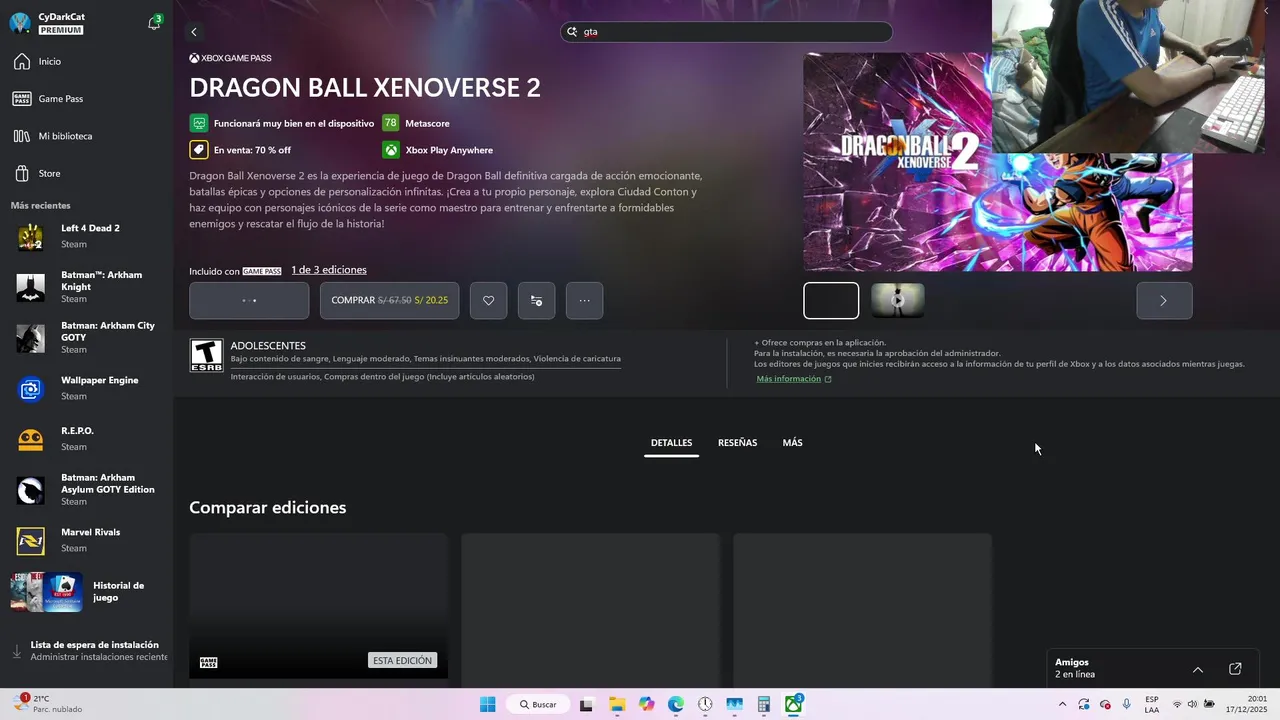Click the list-settings icon button
The height and width of the screenshot is (720, 1280).
(536, 300)
